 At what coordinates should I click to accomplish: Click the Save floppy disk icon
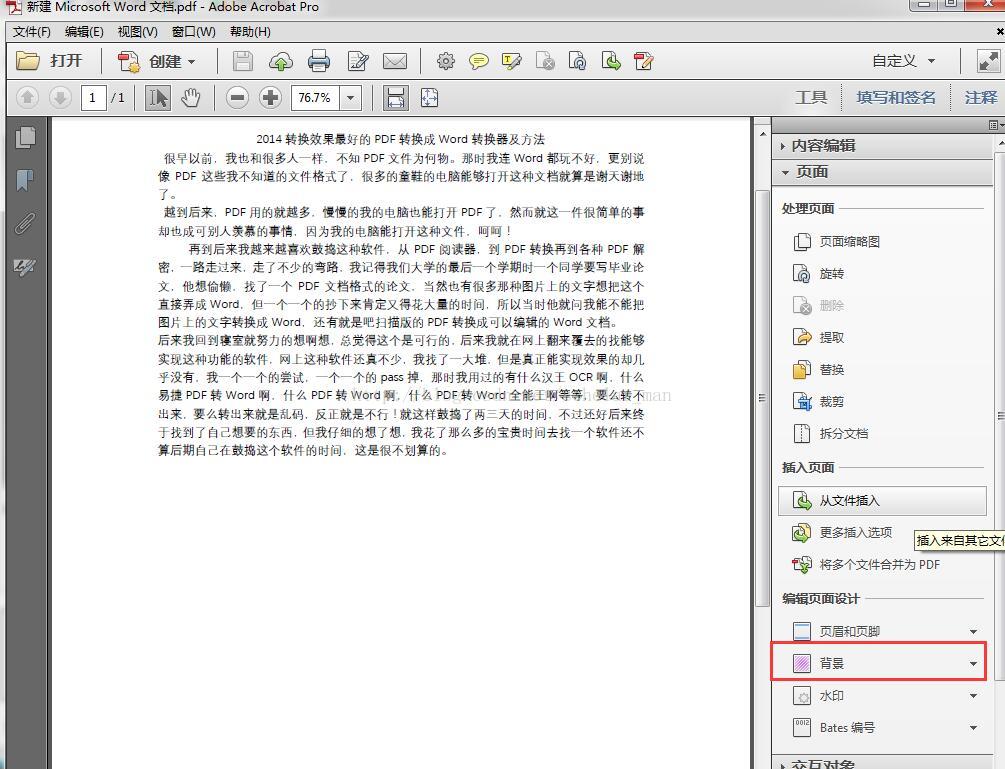242,62
